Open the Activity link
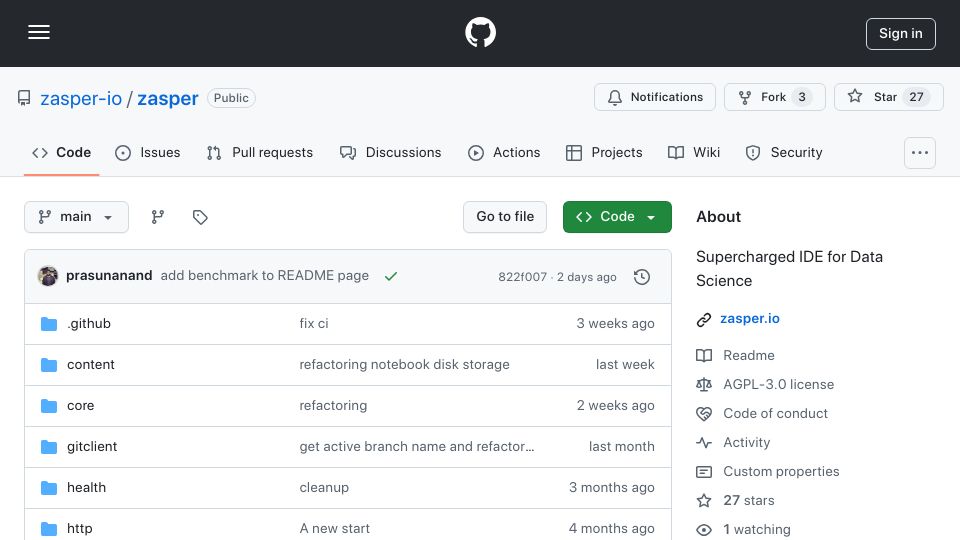The height and width of the screenshot is (540, 960). [x=746, y=442]
